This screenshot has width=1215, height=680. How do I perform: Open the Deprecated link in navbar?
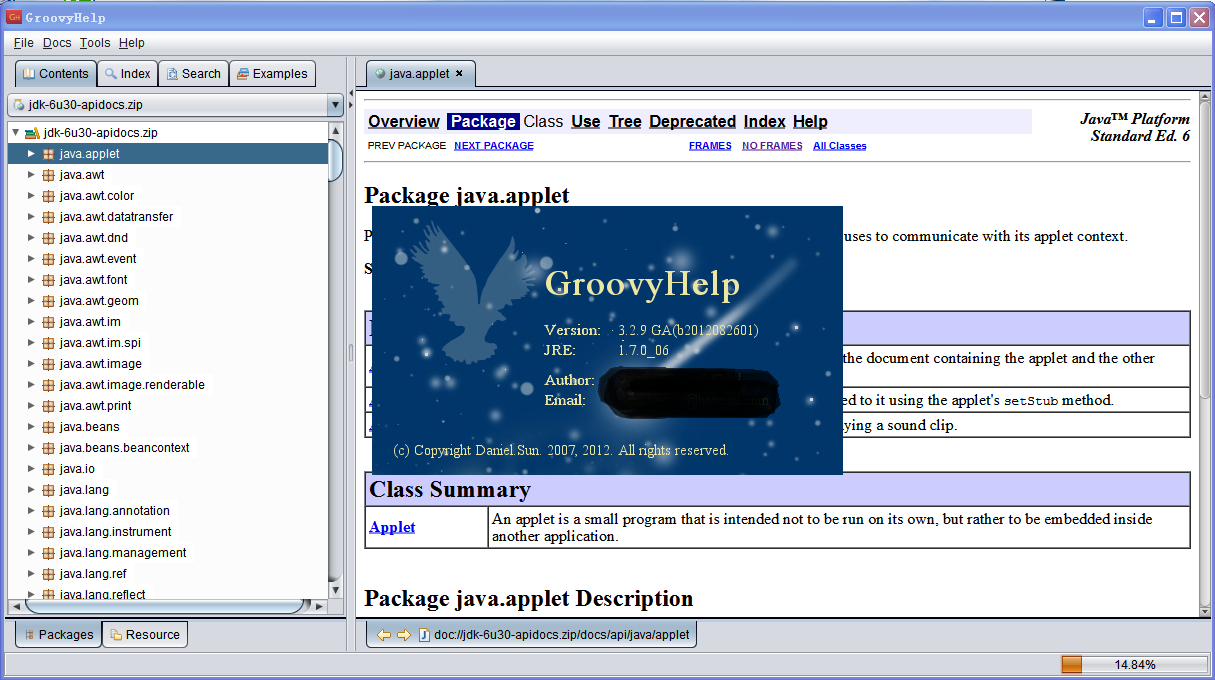tap(692, 121)
